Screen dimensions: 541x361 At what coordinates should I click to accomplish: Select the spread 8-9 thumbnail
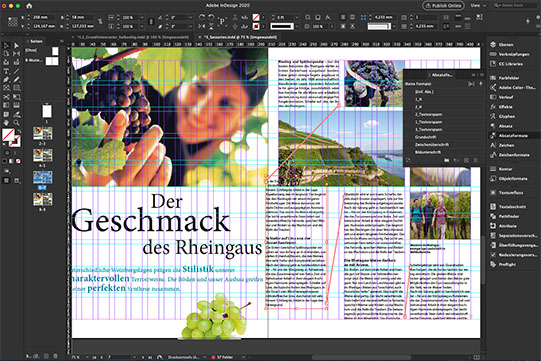(x=43, y=199)
